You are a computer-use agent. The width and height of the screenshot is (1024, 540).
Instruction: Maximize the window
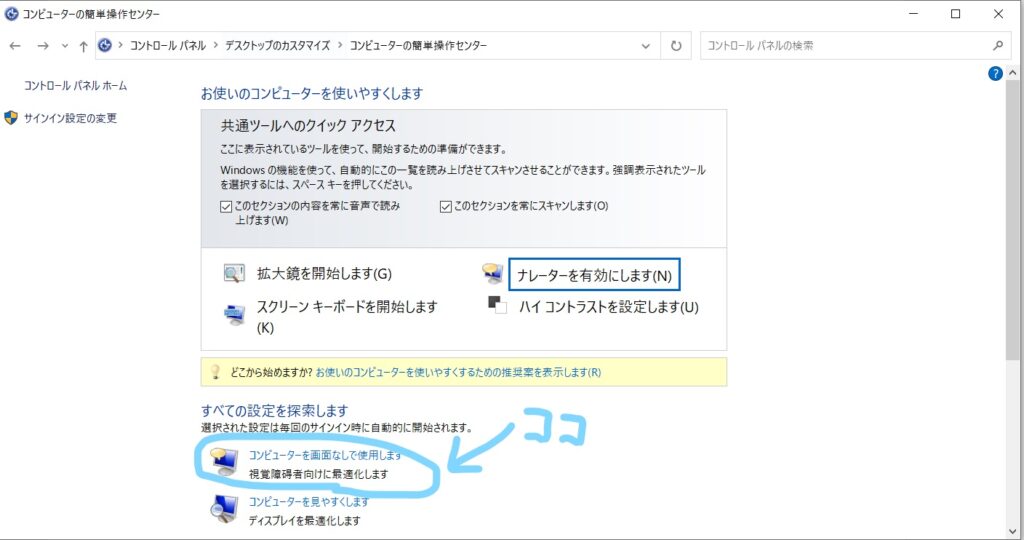[x=955, y=14]
